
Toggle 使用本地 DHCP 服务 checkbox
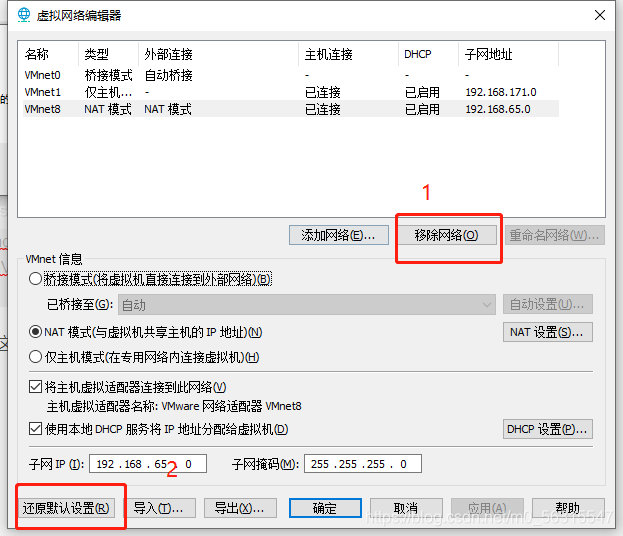coord(35,429)
